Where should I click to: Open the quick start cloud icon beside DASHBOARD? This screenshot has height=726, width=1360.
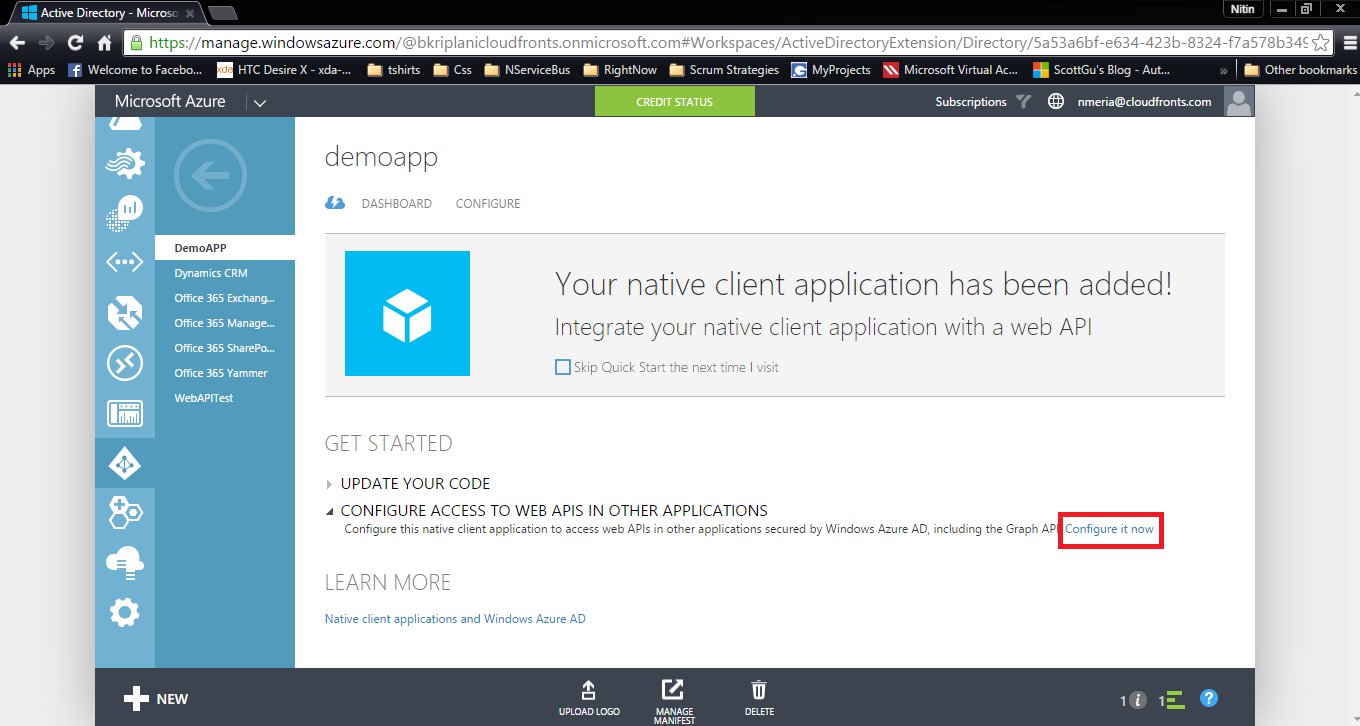tap(335, 203)
